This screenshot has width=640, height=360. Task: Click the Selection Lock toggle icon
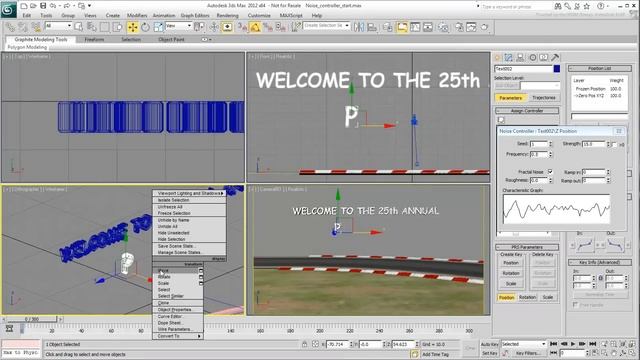pyautogui.click(x=304, y=344)
